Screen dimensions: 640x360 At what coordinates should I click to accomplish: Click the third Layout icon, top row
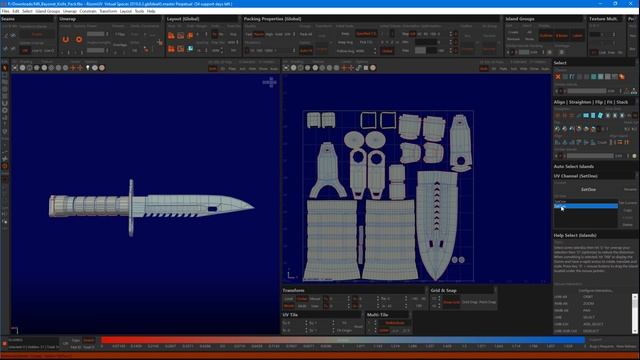coord(190,36)
